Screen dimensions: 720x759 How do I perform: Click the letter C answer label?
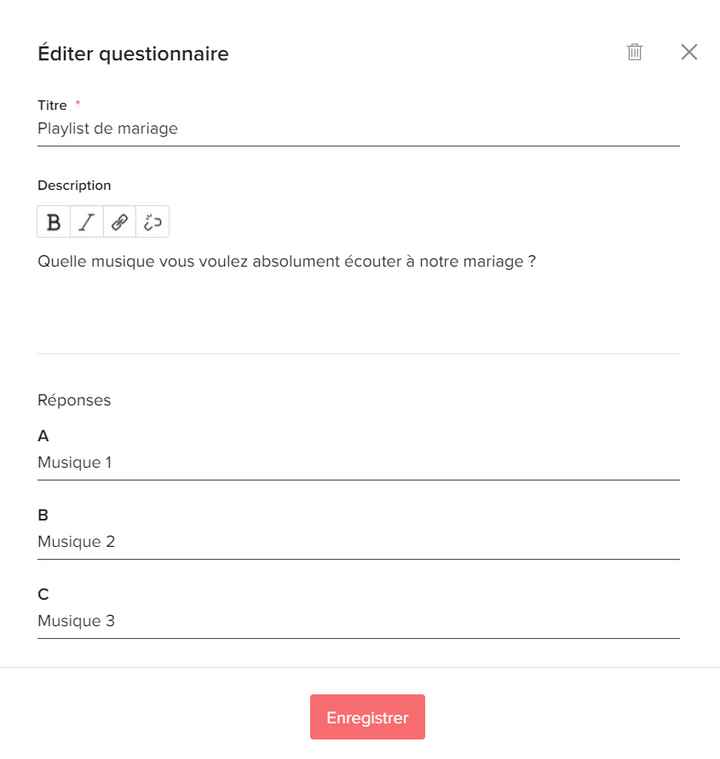click(x=43, y=594)
